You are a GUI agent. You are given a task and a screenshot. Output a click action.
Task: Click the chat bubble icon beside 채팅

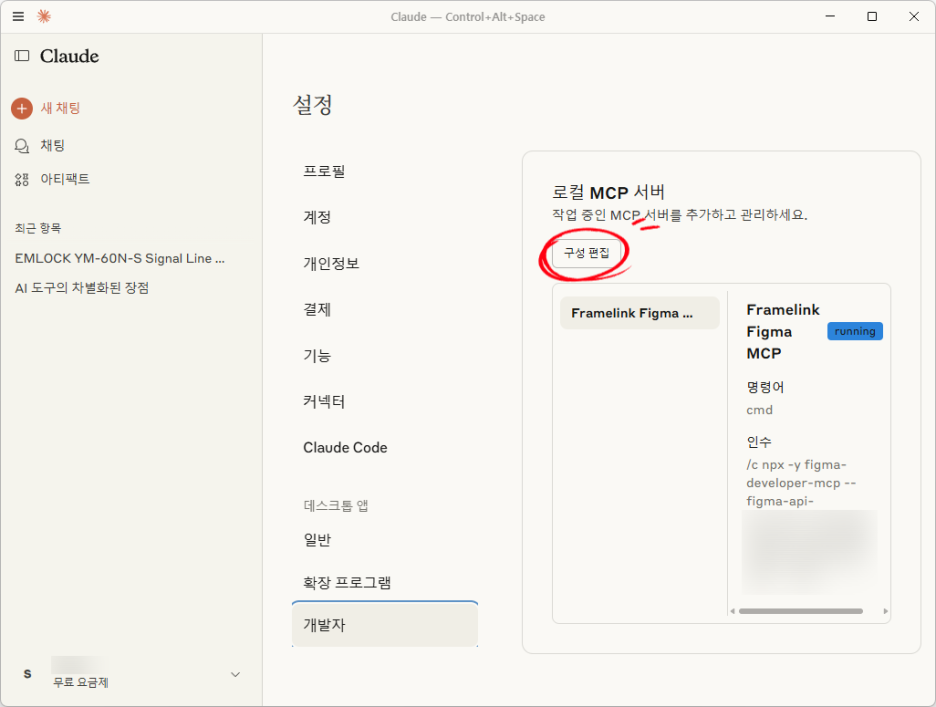tap(22, 146)
